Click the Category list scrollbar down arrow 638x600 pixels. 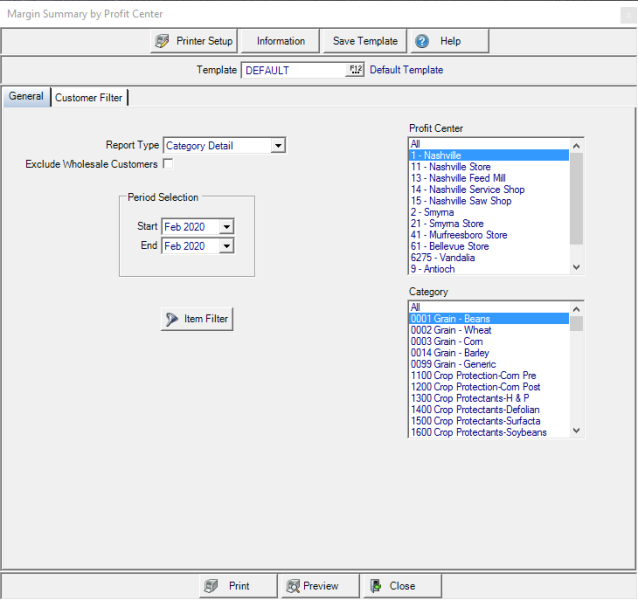576,430
